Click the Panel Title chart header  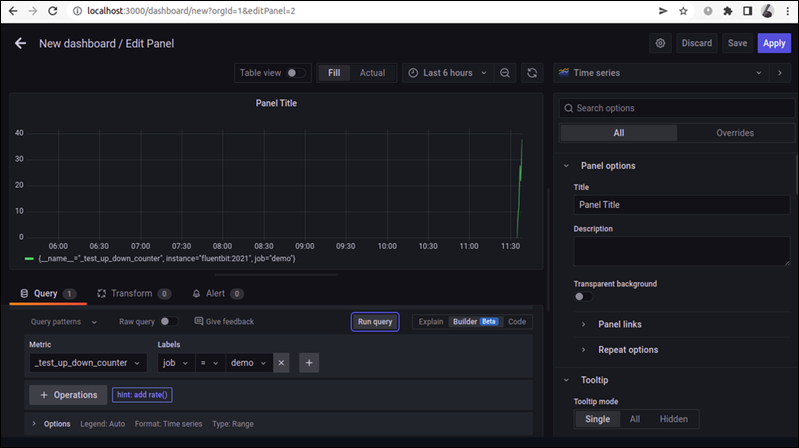pos(276,103)
